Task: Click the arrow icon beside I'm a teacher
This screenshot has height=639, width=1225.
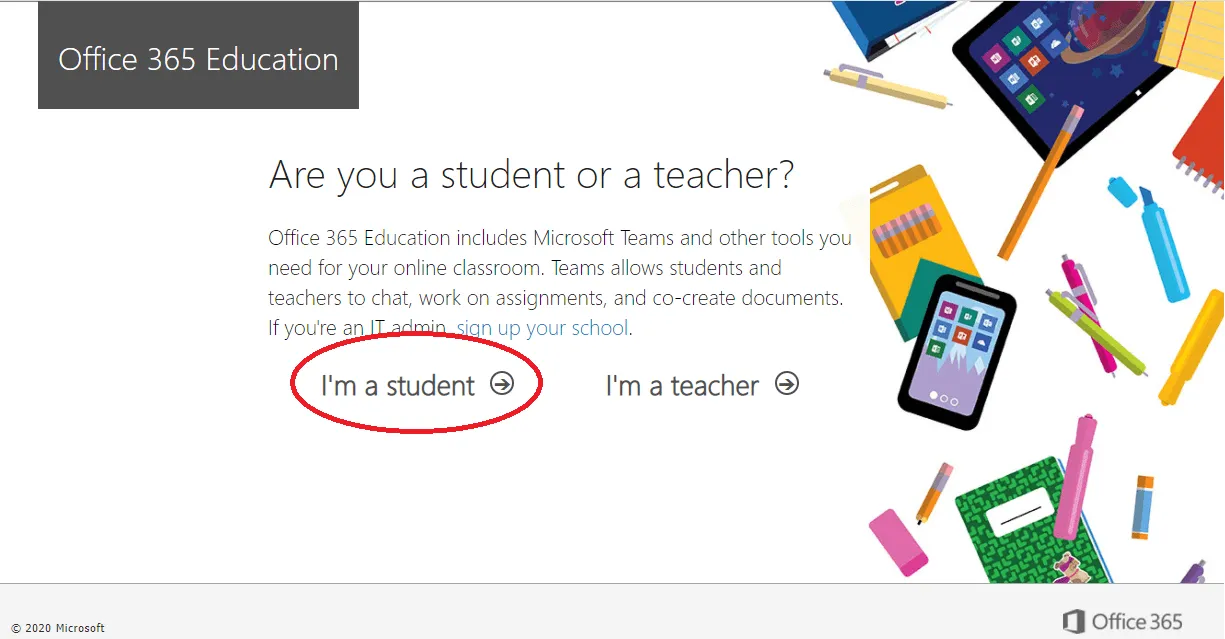Action: coord(788,384)
